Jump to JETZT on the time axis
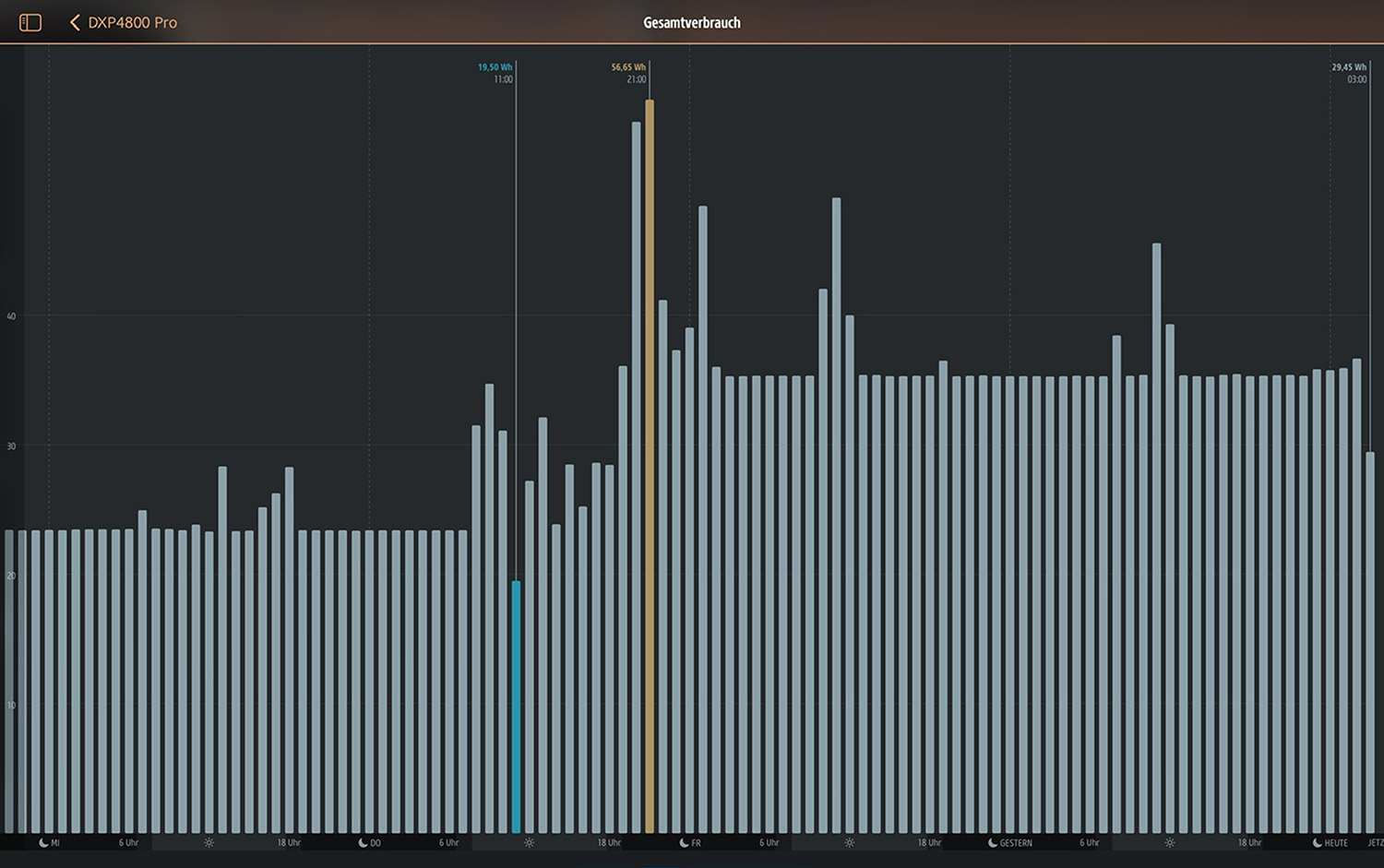1384x868 pixels. (x=1375, y=843)
